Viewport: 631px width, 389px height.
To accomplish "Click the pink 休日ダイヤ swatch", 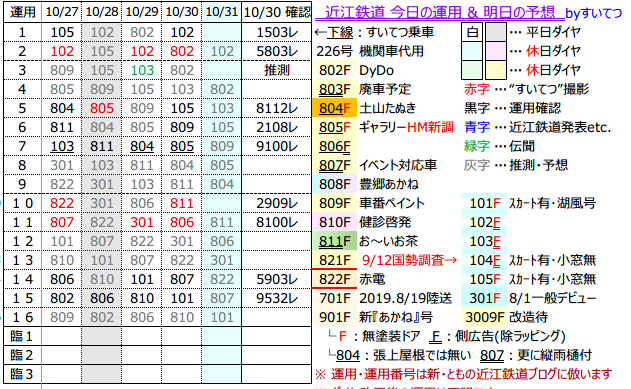I will pos(496,51).
